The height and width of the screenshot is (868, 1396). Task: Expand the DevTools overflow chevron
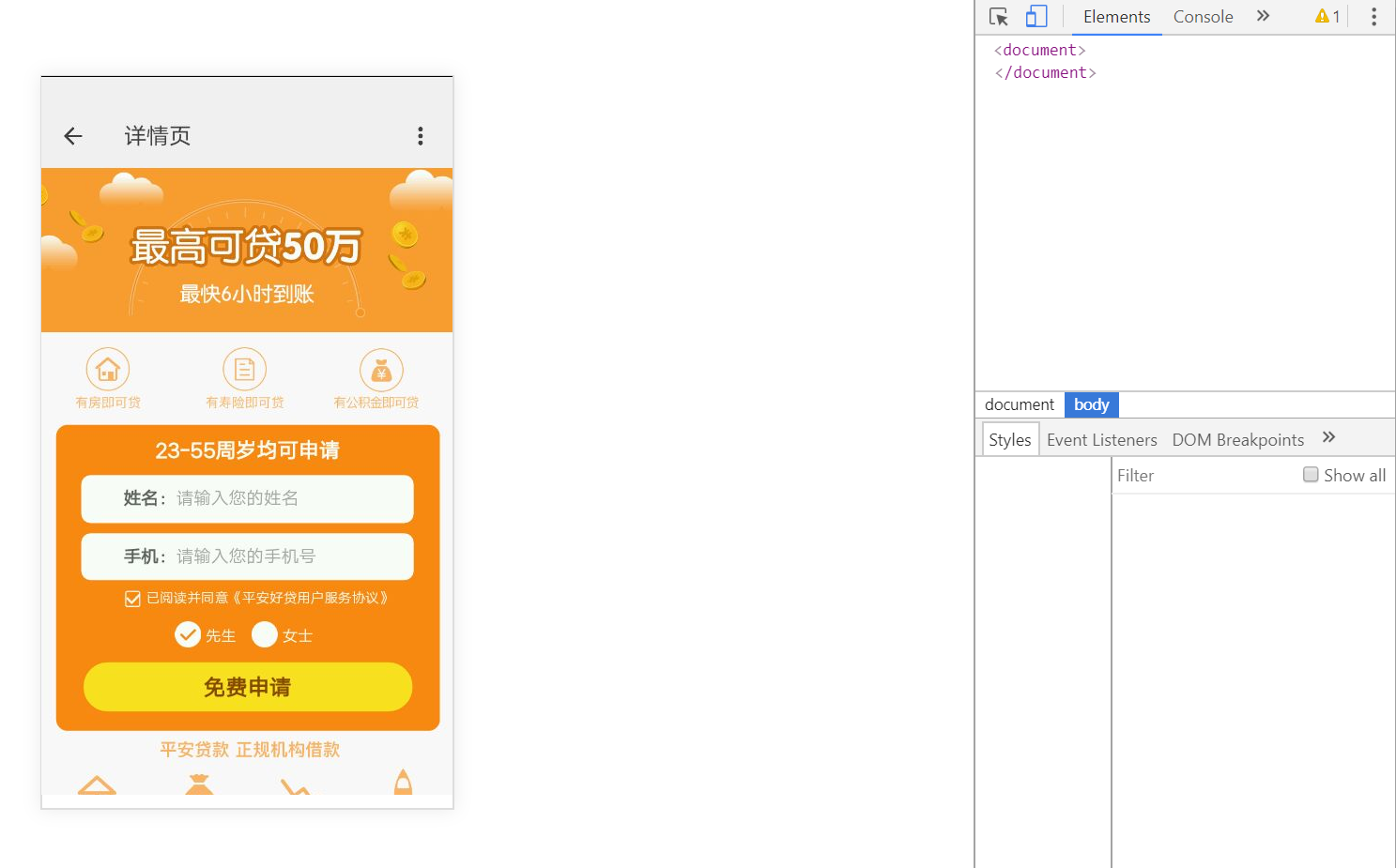(1263, 16)
